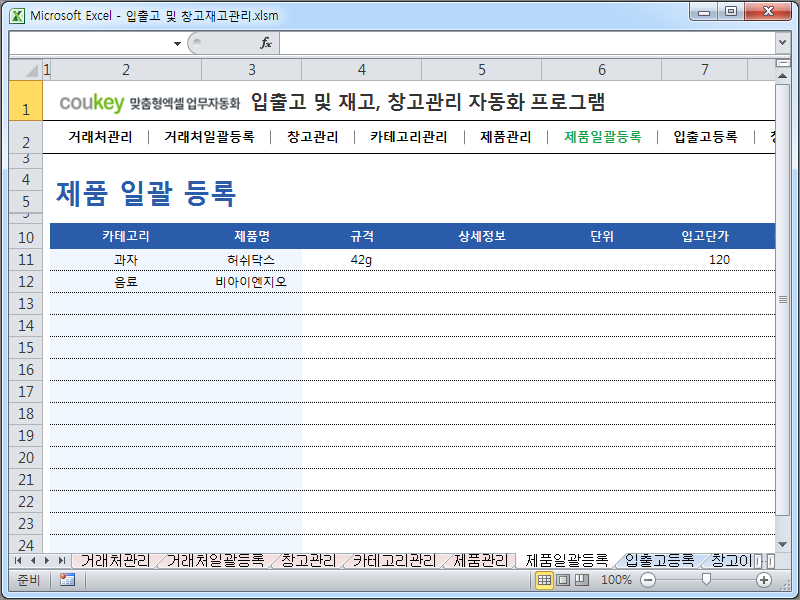Open the 카테고리관리 sheet tab
800x600 pixels.
[x=394, y=561]
